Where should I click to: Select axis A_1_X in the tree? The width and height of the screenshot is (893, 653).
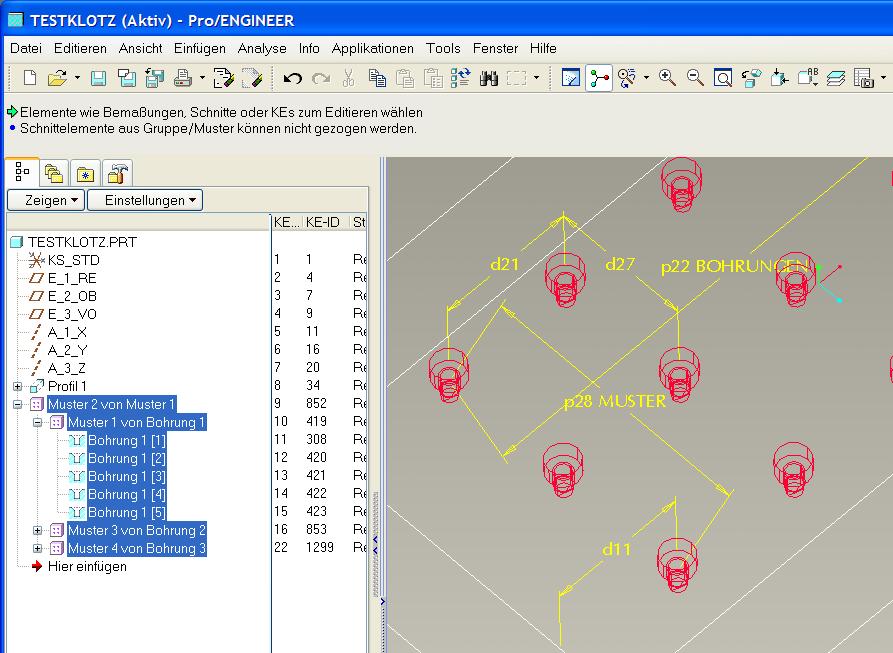[67, 332]
